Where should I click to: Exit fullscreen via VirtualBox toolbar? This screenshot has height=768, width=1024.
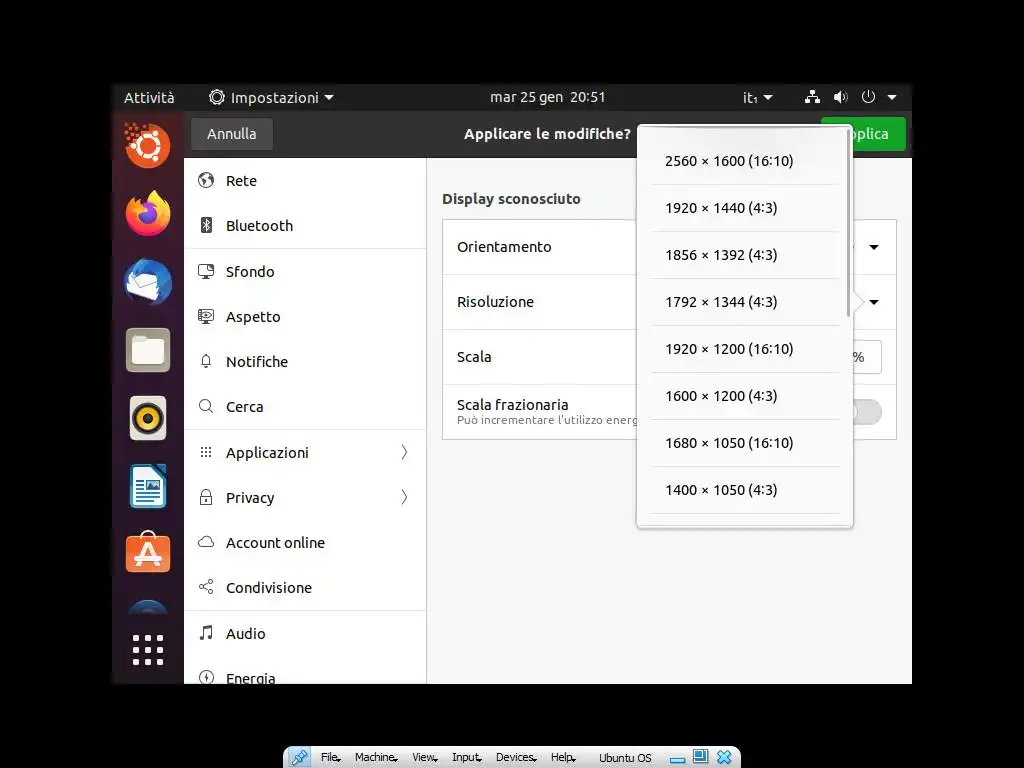(701, 757)
